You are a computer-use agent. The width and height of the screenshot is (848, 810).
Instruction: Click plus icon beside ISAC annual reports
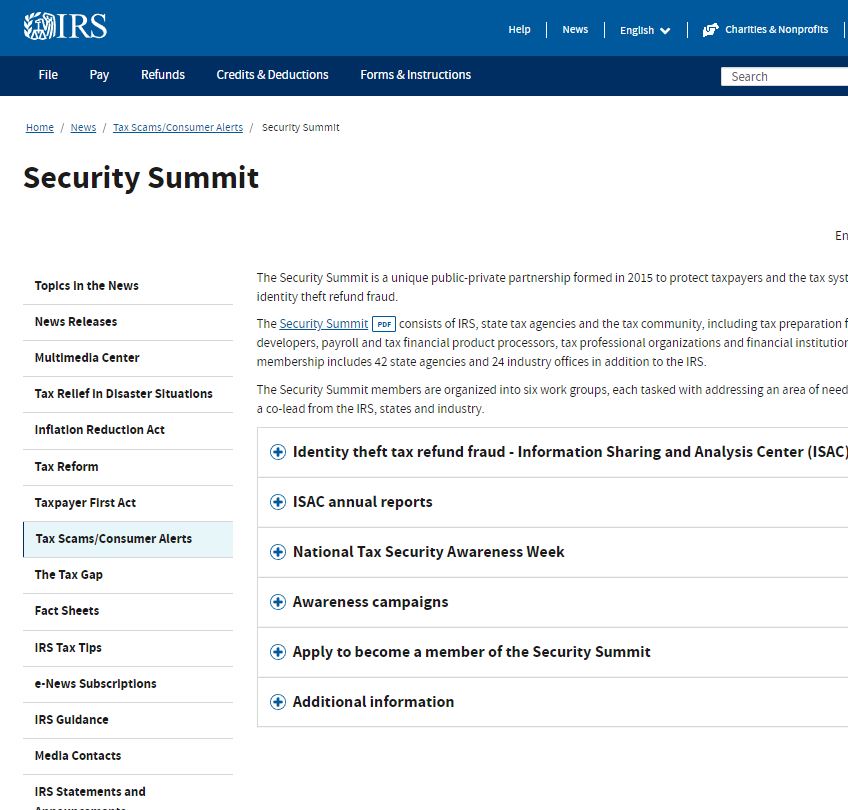pyautogui.click(x=277, y=502)
